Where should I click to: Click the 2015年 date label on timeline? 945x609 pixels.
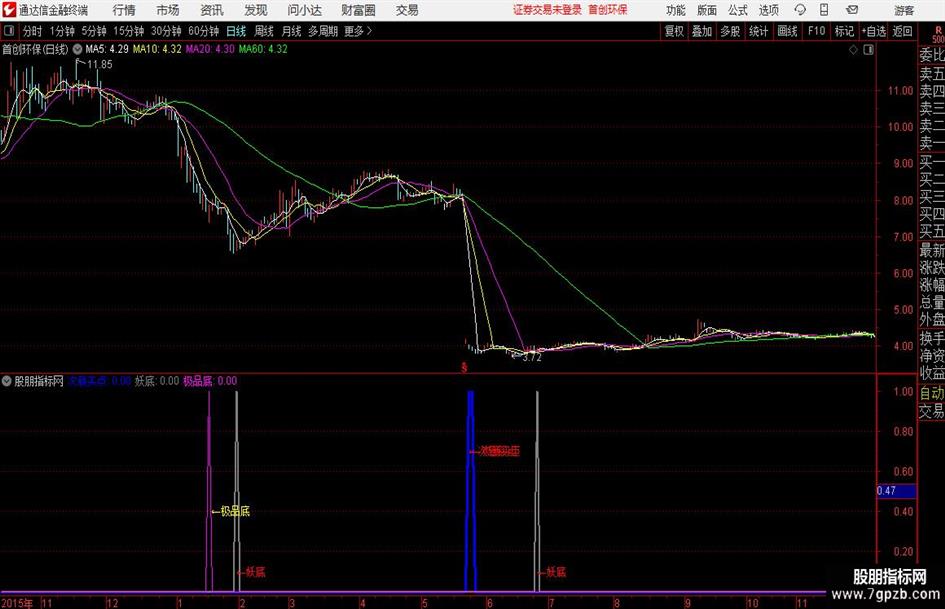17,603
